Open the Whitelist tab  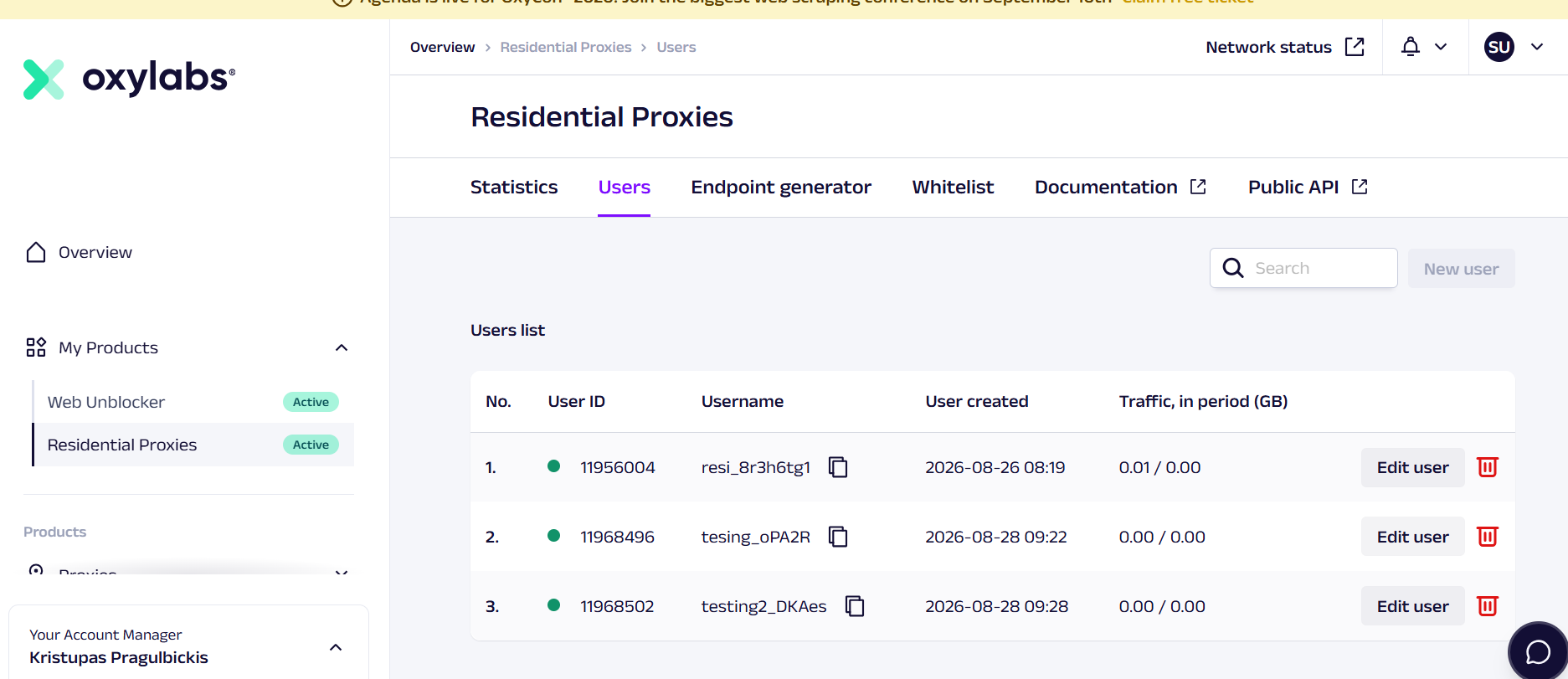[x=953, y=187]
